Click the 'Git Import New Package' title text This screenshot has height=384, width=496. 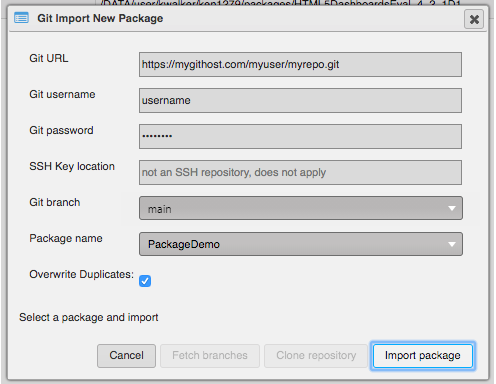pyautogui.click(x=100, y=18)
